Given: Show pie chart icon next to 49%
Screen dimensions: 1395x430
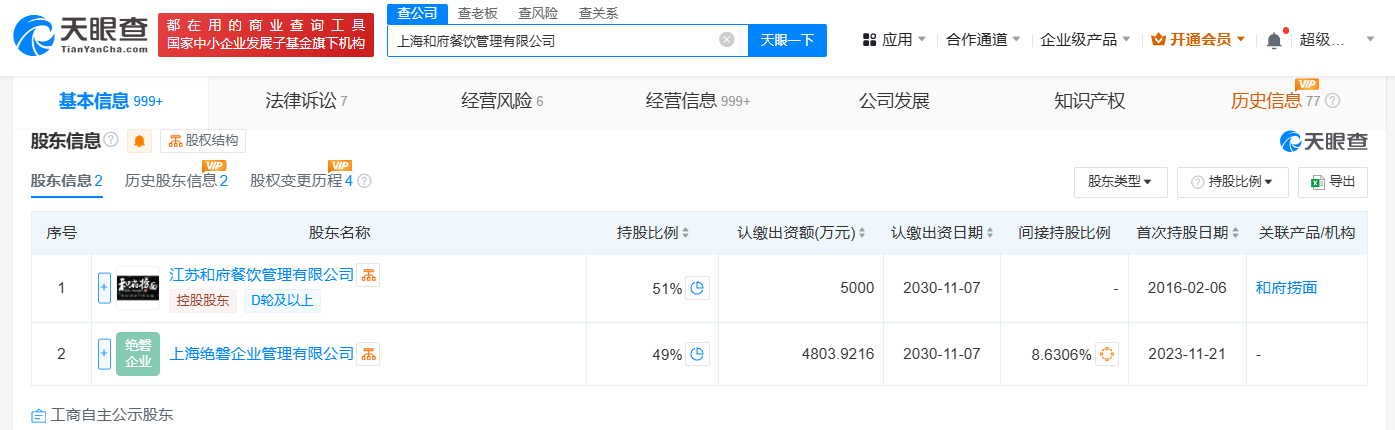Looking at the screenshot, I should pos(697,354).
